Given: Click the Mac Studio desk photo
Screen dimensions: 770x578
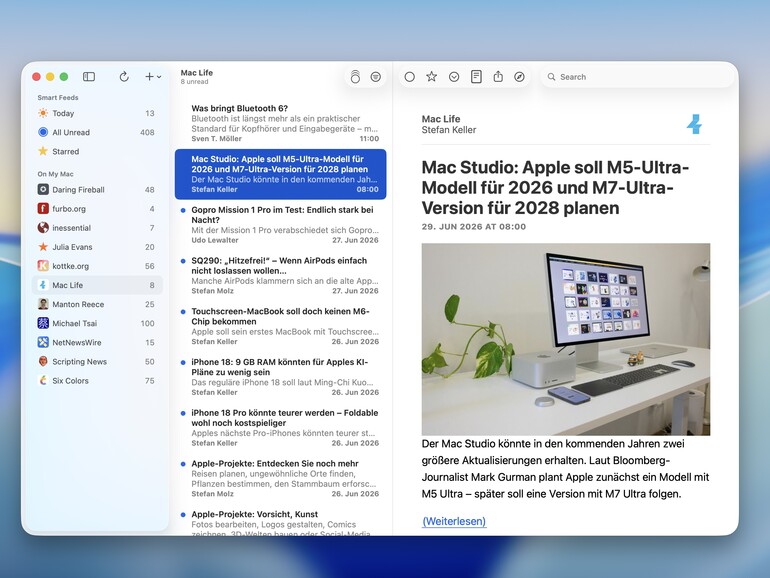Looking at the screenshot, I should (x=566, y=339).
